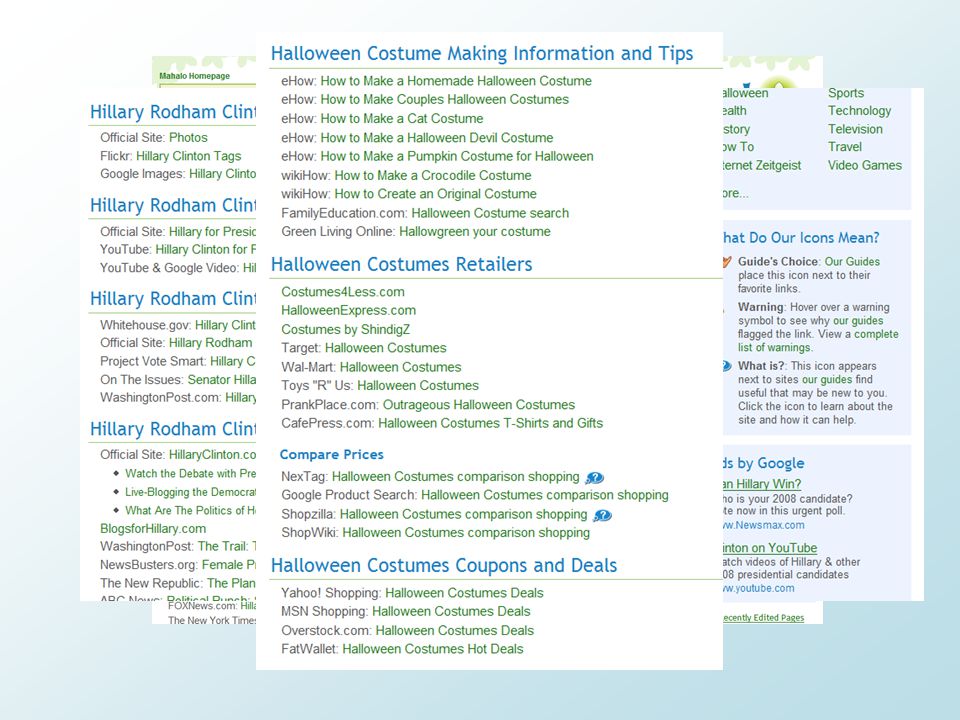Image resolution: width=960 pixels, height=720 pixels.
Task: Open 'How to Create an Original Costume'
Action: point(435,194)
